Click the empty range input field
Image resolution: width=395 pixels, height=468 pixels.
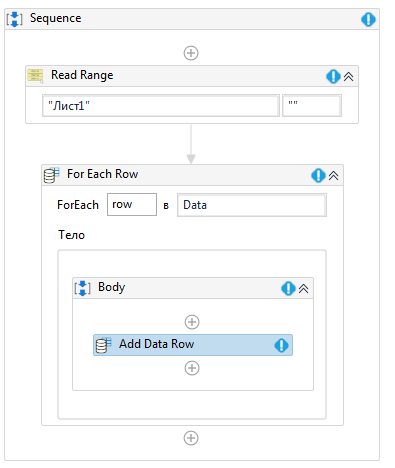click(312, 106)
